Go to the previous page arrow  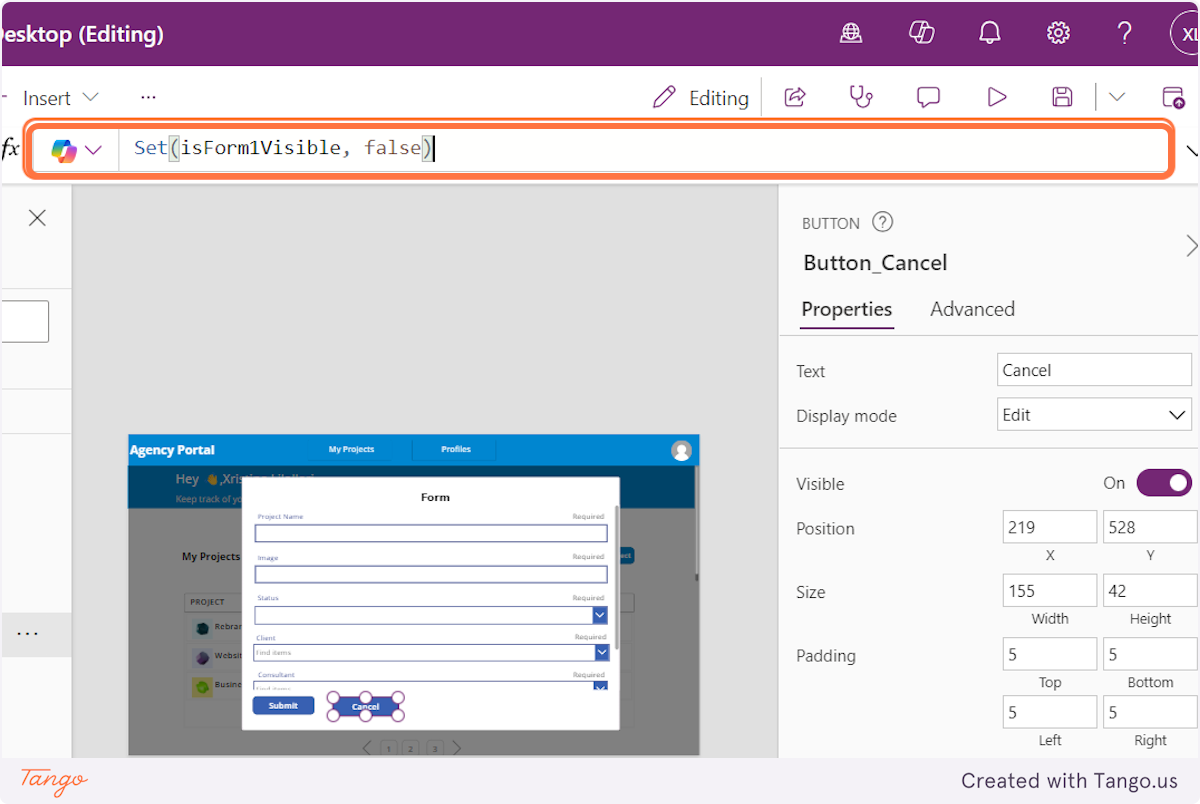(x=367, y=747)
